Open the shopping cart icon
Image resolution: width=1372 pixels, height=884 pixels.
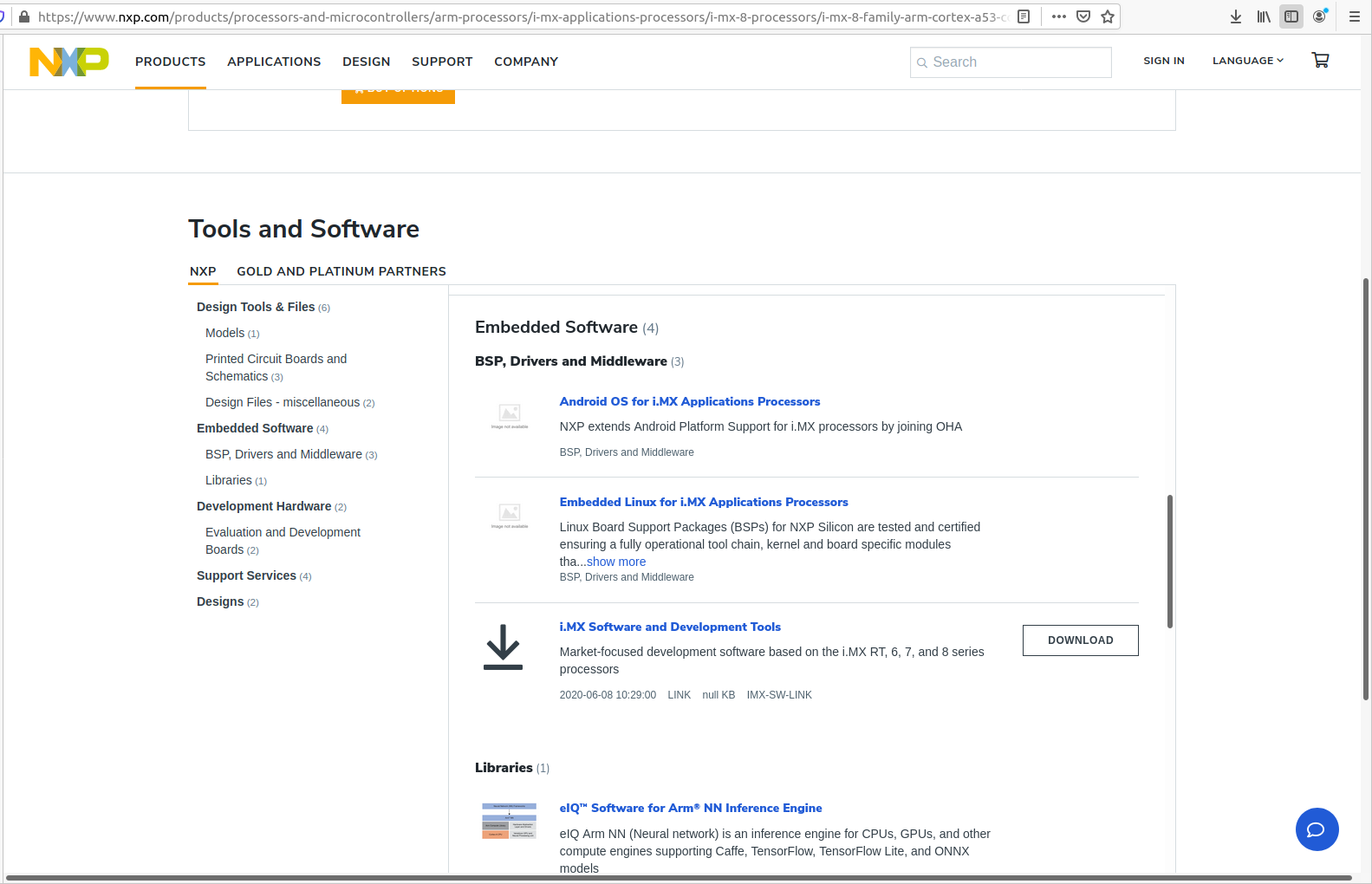tap(1320, 61)
